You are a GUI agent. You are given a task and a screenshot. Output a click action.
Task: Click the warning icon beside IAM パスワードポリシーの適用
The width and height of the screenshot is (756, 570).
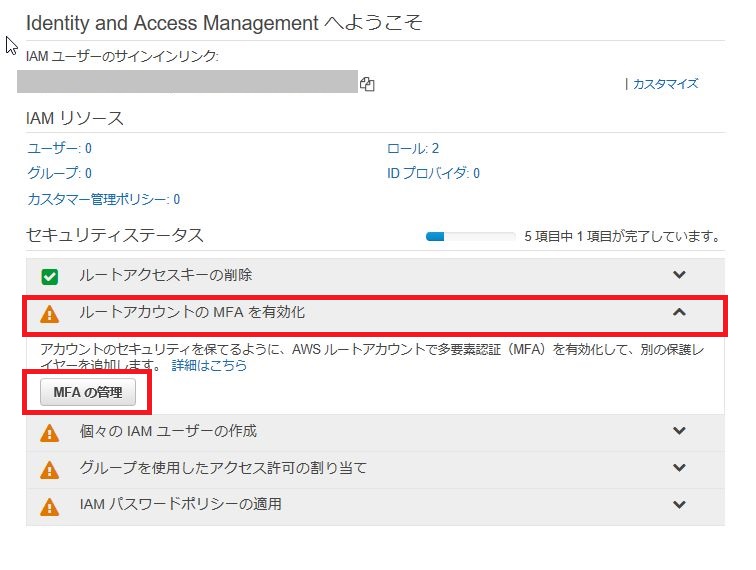point(50,507)
